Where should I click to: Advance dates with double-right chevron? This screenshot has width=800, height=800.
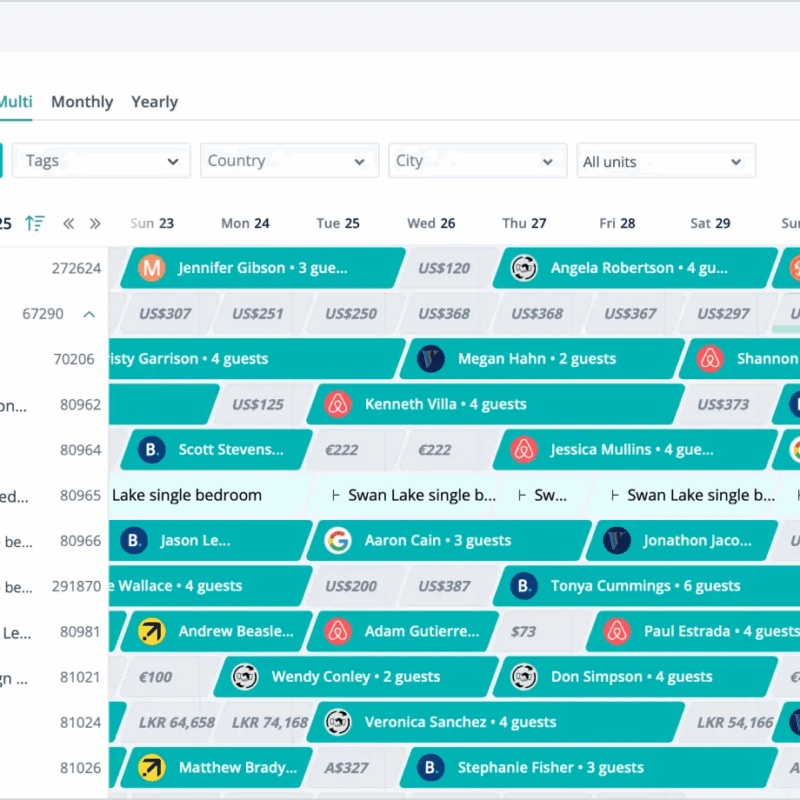95,223
